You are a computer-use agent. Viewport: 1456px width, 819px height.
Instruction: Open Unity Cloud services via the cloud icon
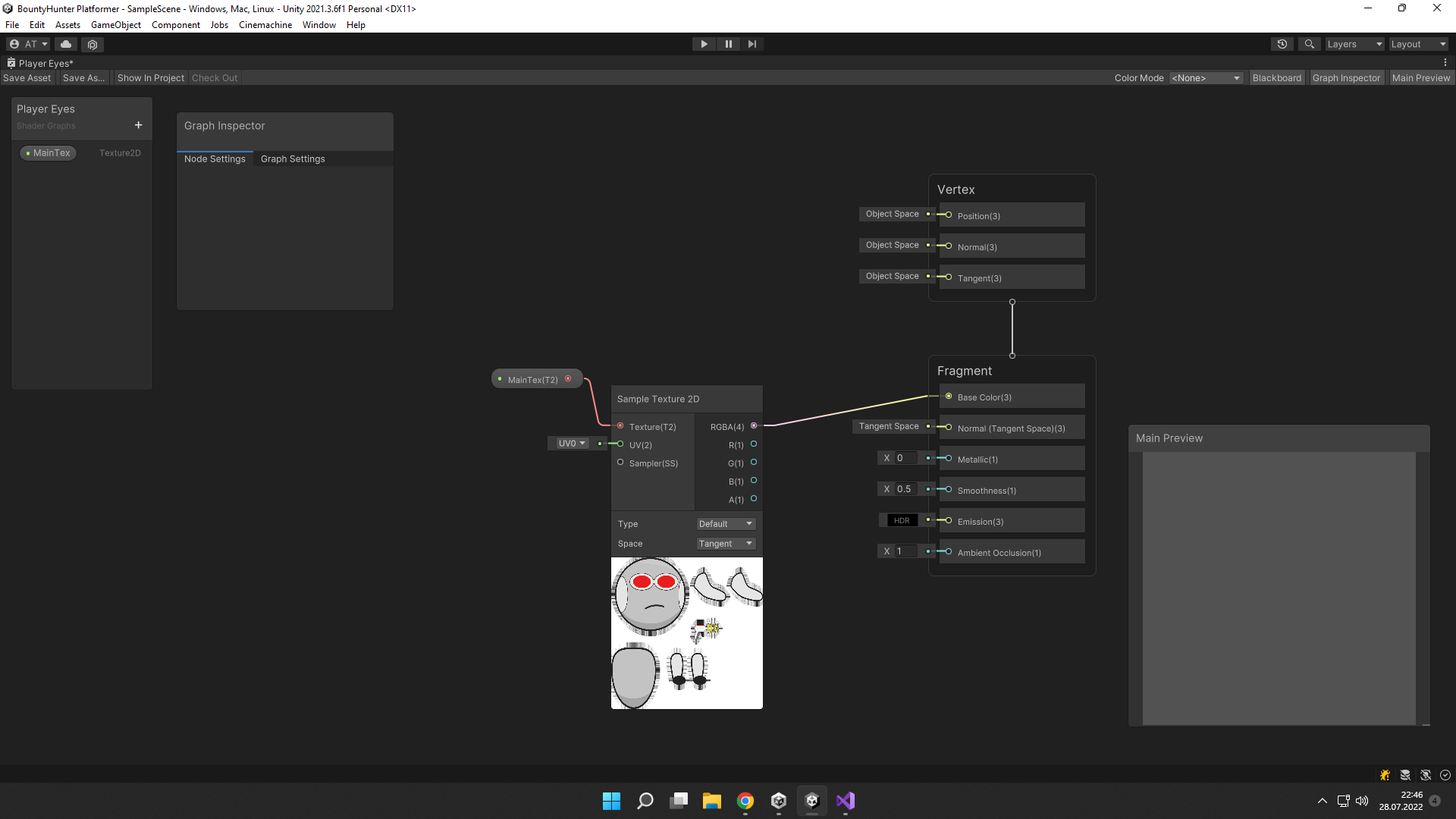point(65,44)
